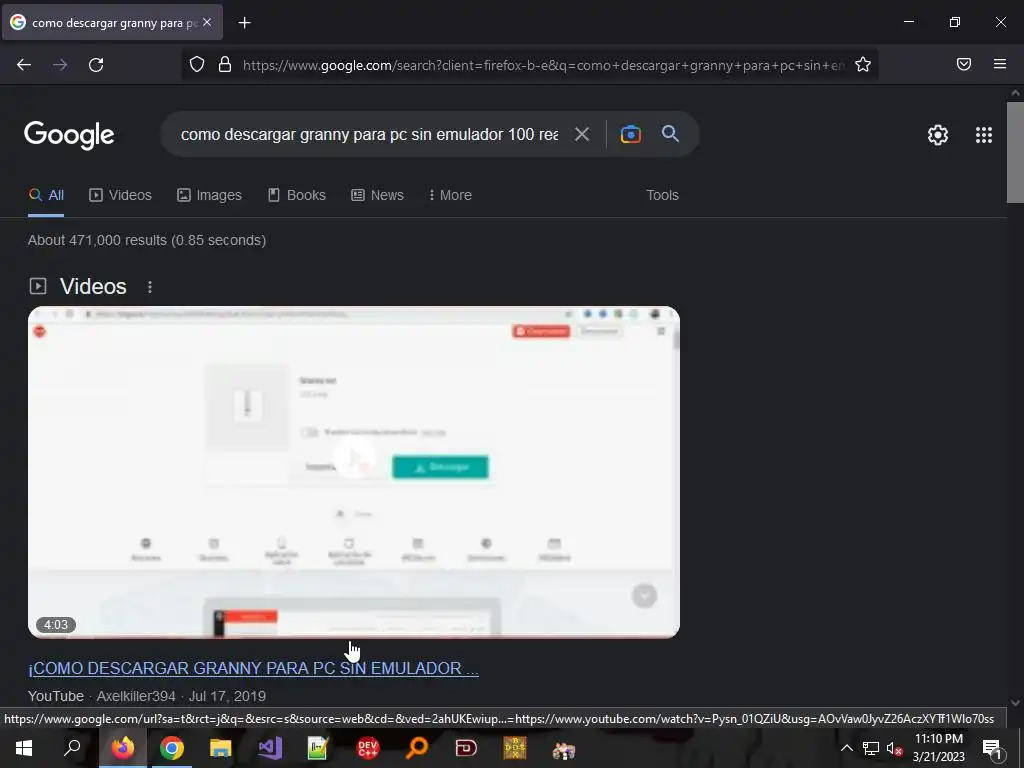Close the 'como descargar granny' tab

tap(207, 22)
